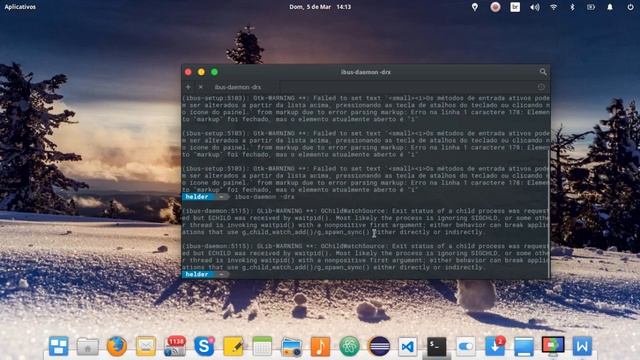Minimize the terminal with the yellow button
The width and height of the screenshot is (640, 360).
[x=201, y=72]
